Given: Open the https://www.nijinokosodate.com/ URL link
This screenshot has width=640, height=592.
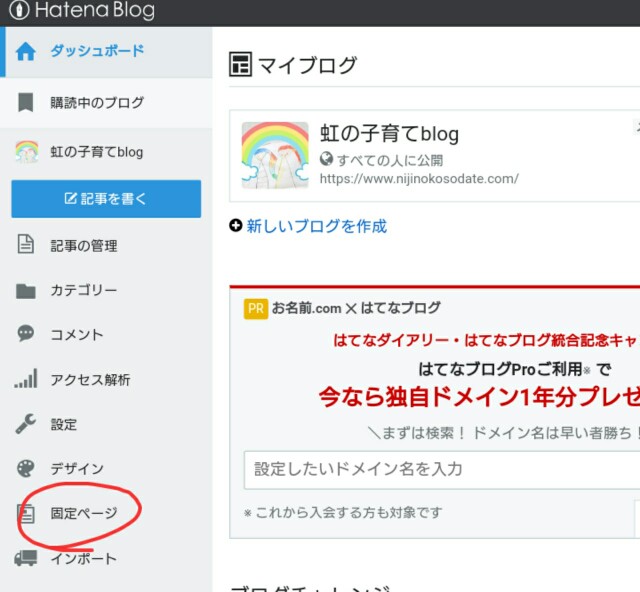Looking at the screenshot, I should [x=419, y=179].
